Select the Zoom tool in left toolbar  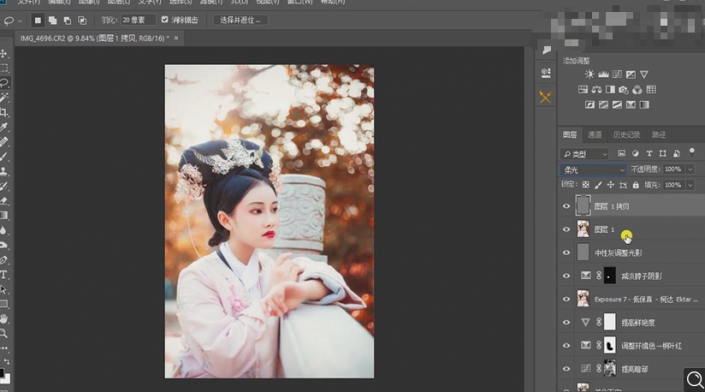(4, 333)
